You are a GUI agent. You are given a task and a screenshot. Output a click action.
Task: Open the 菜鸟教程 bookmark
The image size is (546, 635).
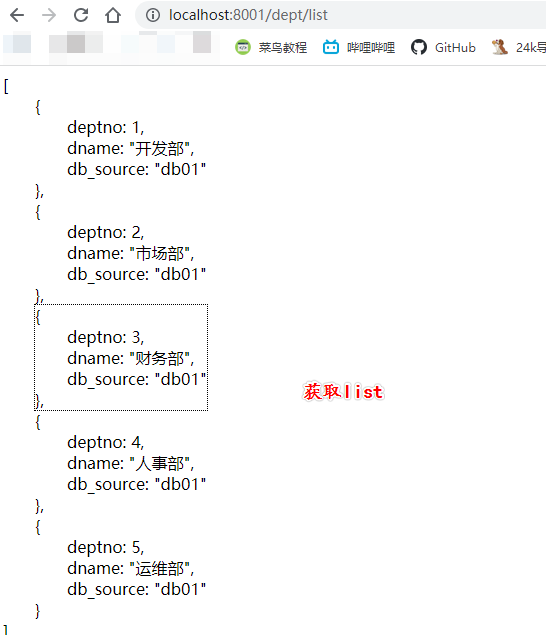point(271,47)
